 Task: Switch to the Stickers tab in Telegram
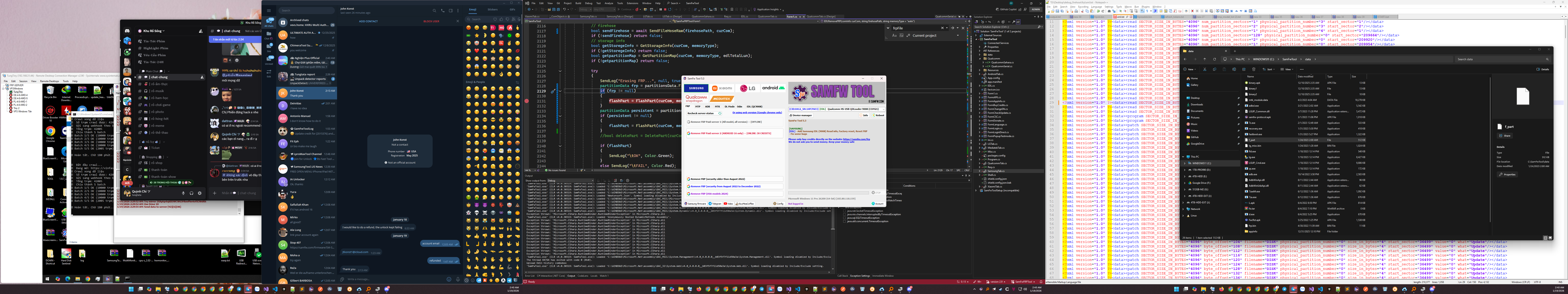(492, 10)
